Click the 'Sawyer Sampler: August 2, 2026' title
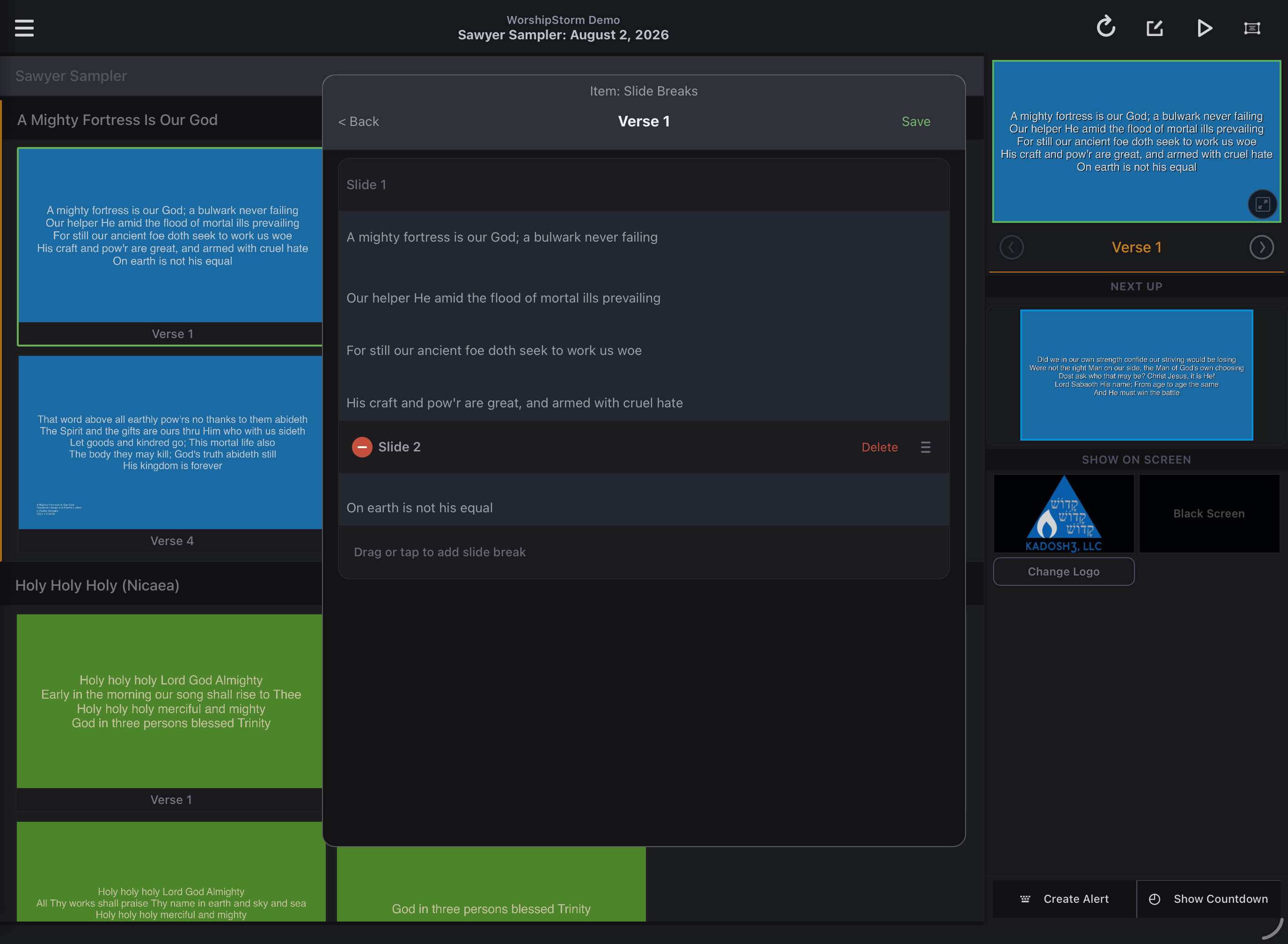The image size is (1288, 944). (x=563, y=35)
